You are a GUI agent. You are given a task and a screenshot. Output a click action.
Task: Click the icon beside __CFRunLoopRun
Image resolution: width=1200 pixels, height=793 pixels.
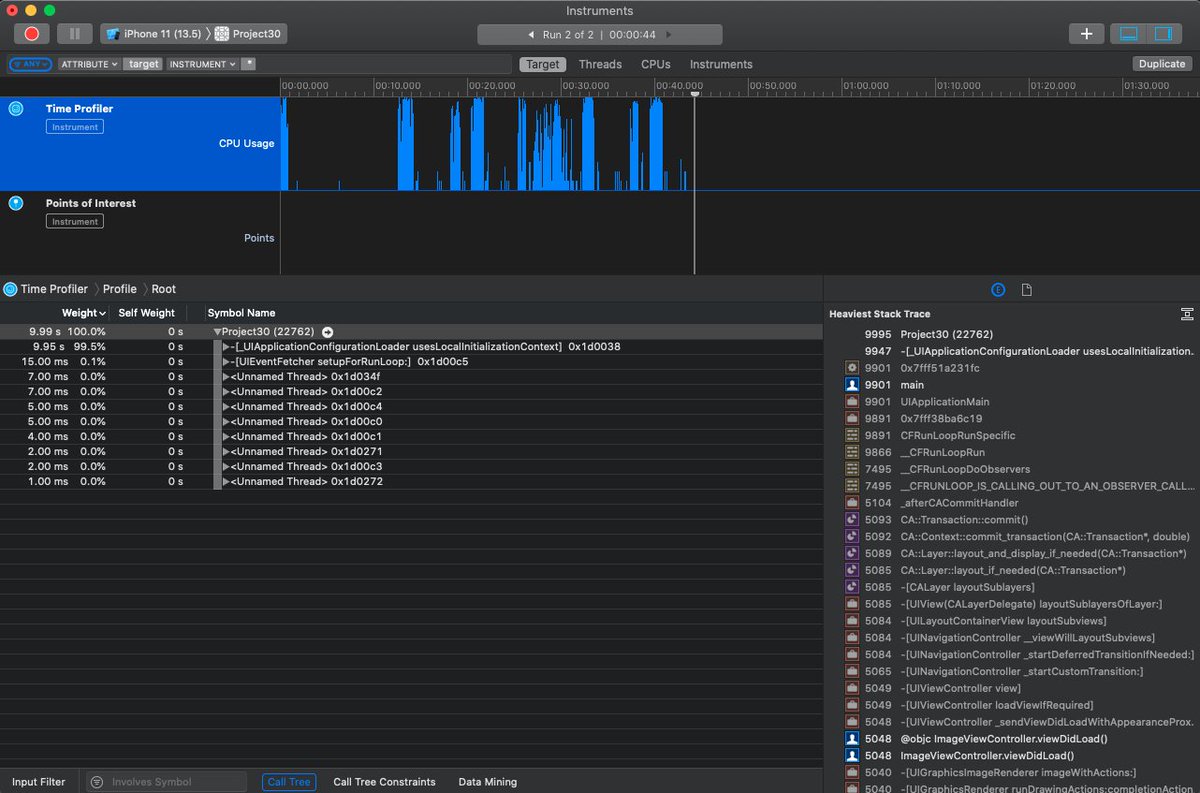853,453
